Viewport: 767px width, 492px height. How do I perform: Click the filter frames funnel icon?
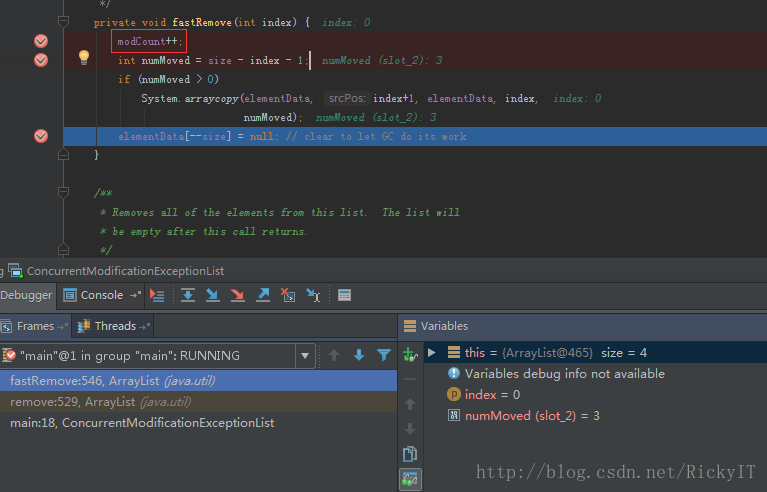click(384, 355)
